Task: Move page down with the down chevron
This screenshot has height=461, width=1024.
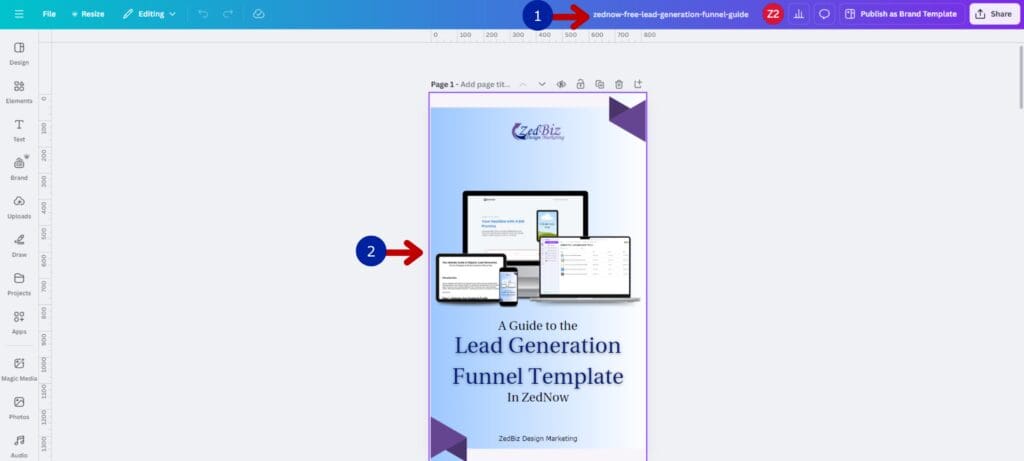Action: [x=542, y=84]
